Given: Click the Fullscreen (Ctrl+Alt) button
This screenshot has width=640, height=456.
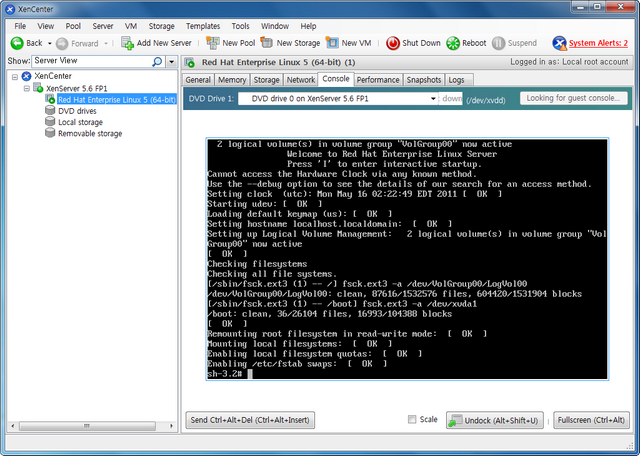Looking at the screenshot, I should click(591, 420).
